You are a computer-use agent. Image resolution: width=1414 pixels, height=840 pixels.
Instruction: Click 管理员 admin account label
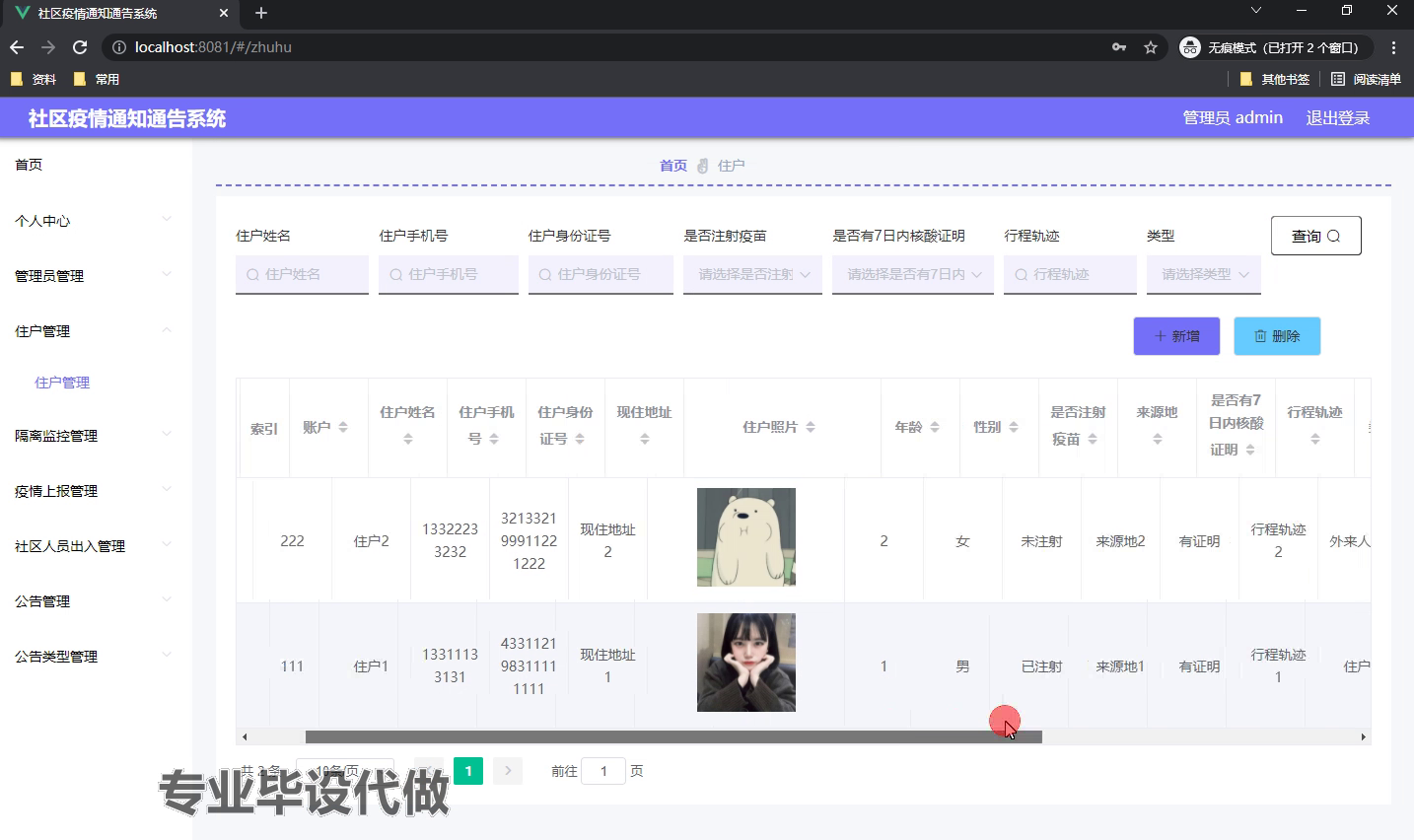click(1233, 118)
